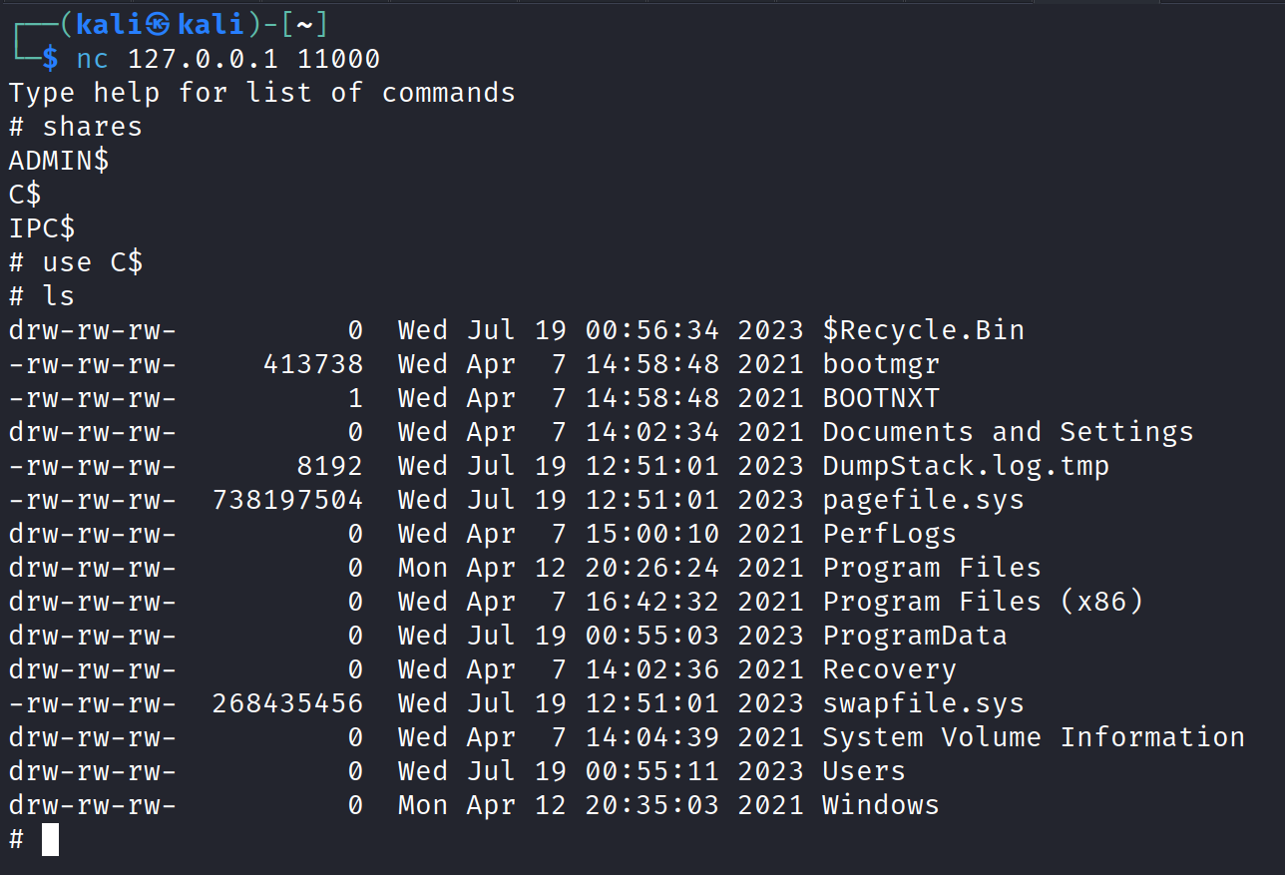Select the bootmgr file name
Image resolution: width=1285 pixels, height=875 pixels.
click(x=881, y=364)
